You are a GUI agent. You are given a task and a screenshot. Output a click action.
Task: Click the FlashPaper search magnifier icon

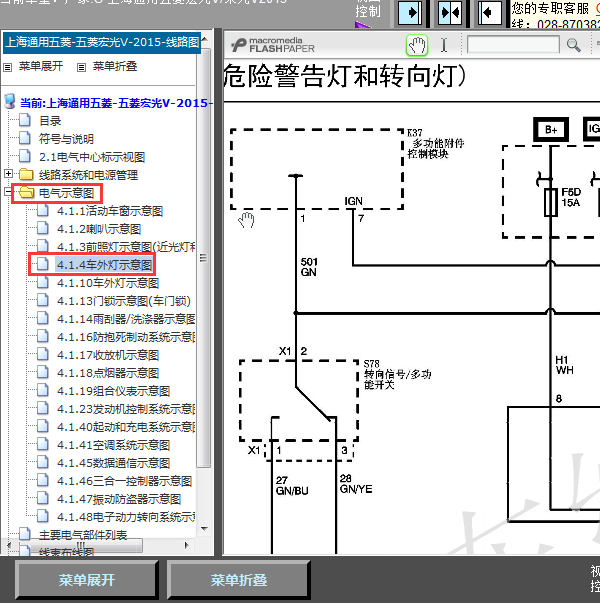[573, 45]
